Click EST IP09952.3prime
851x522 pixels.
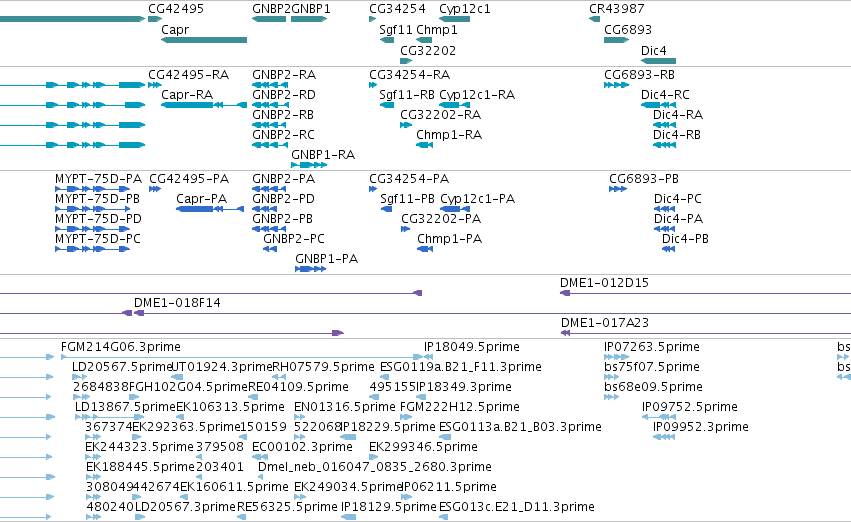[x=701, y=428]
